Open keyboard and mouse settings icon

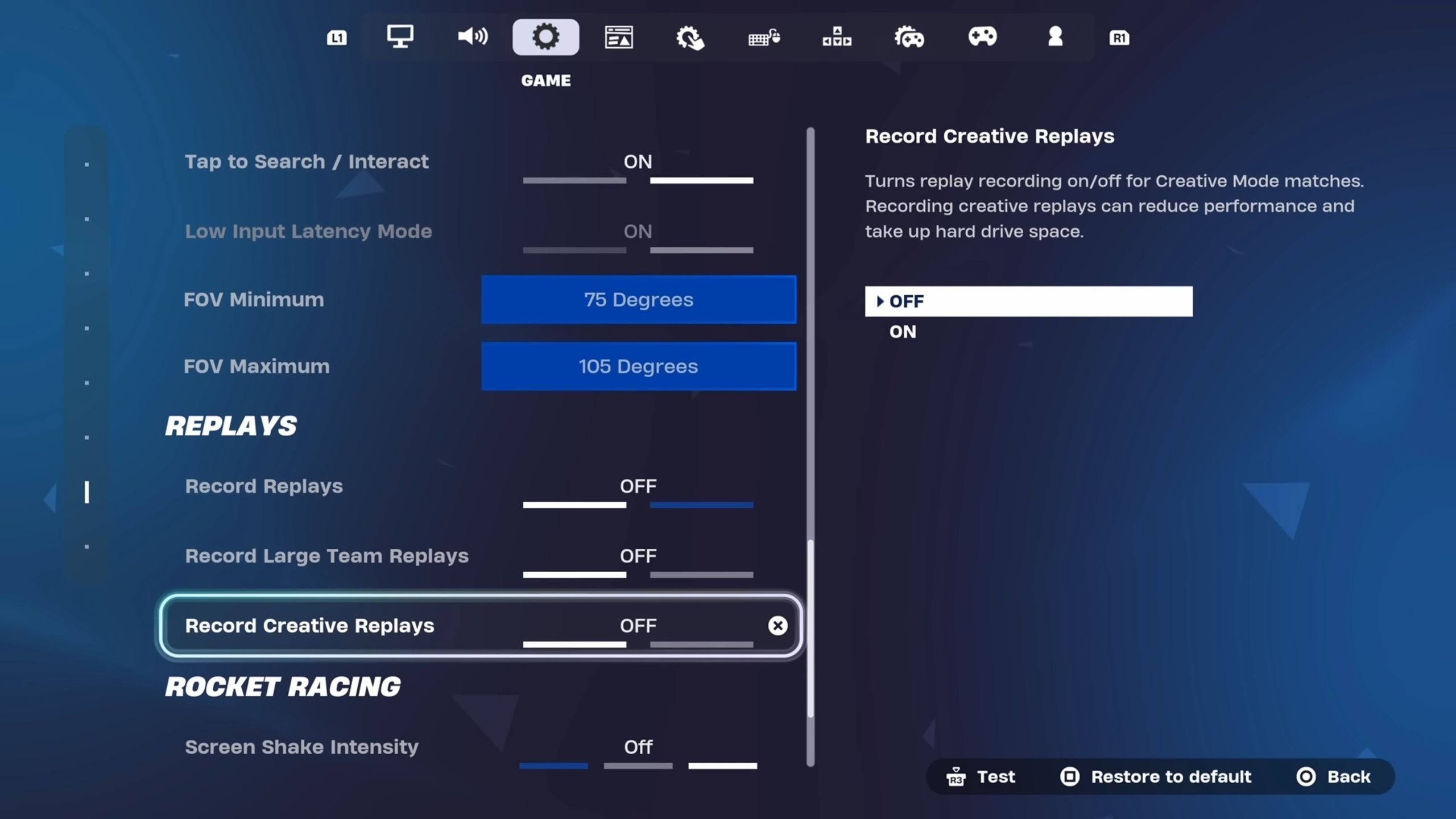(x=765, y=36)
